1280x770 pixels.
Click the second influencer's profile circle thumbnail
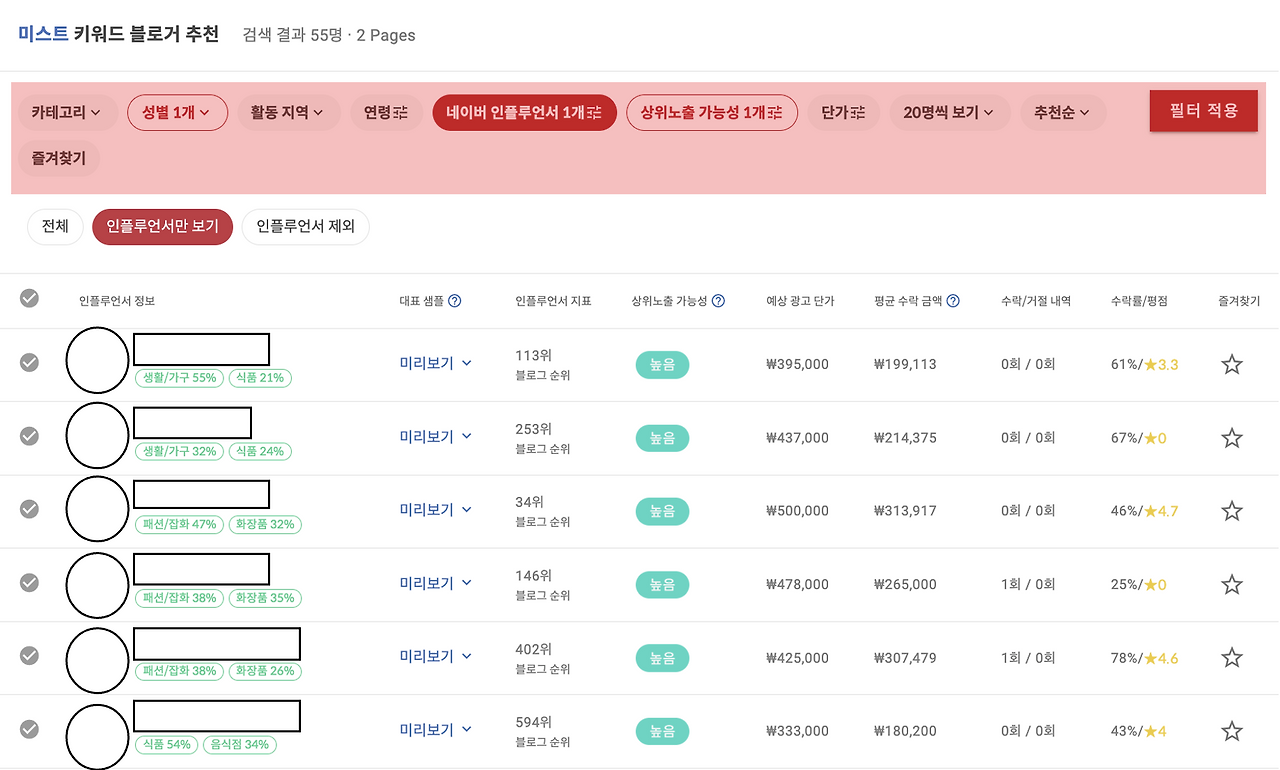pyautogui.click(x=97, y=436)
